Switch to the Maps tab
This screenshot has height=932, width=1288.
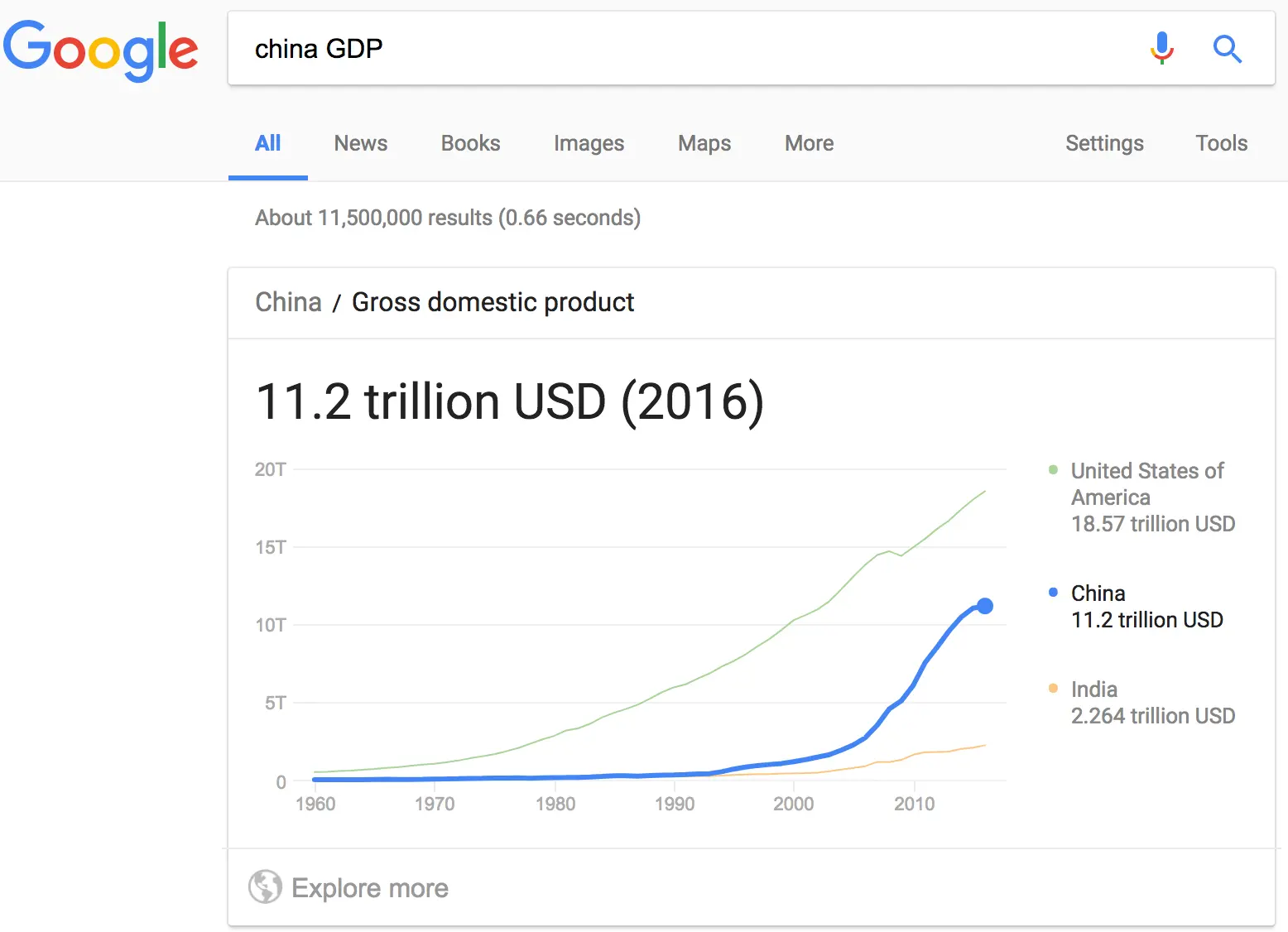pyautogui.click(x=704, y=143)
